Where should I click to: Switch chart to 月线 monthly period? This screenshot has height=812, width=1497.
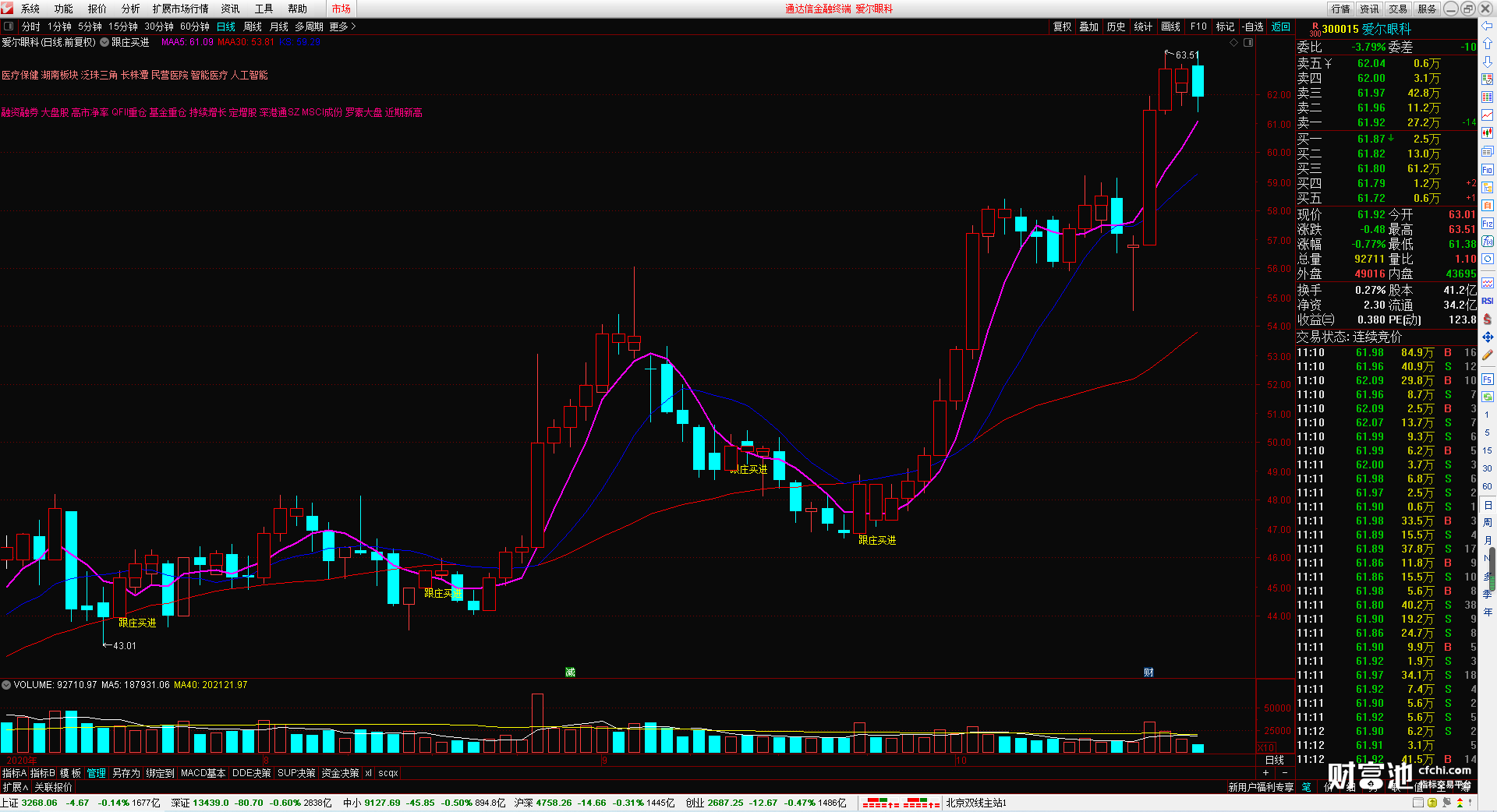(x=279, y=26)
